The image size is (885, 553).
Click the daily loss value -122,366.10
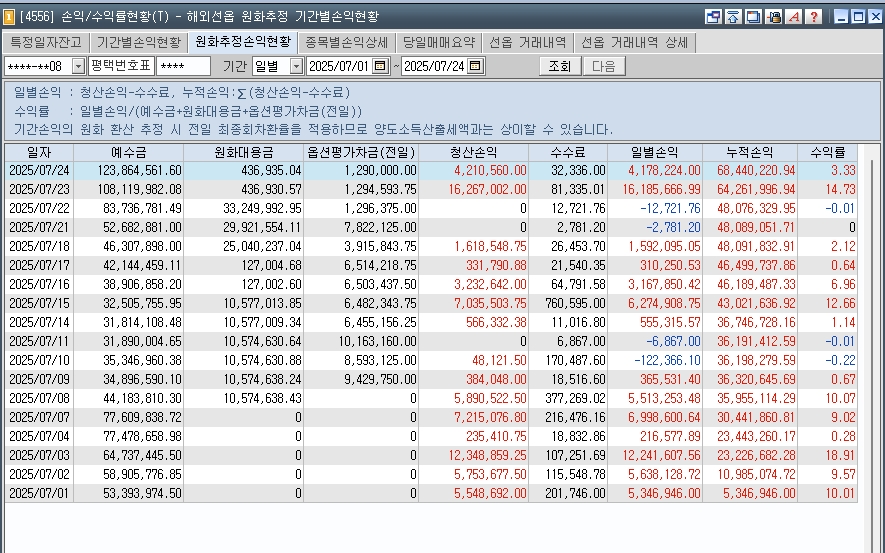(x=667, y=361)
